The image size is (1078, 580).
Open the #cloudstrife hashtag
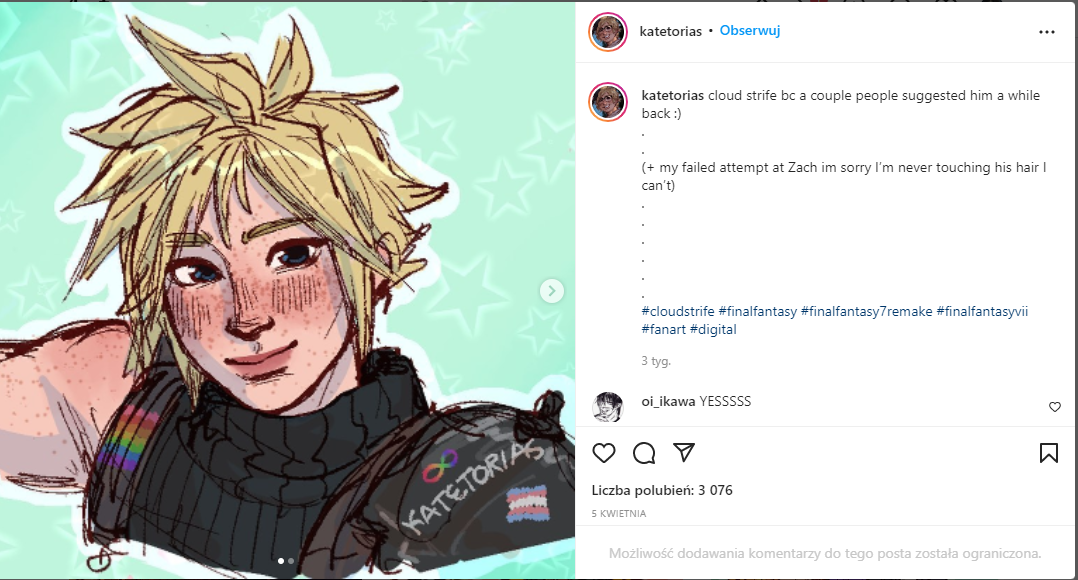(678, 311)
